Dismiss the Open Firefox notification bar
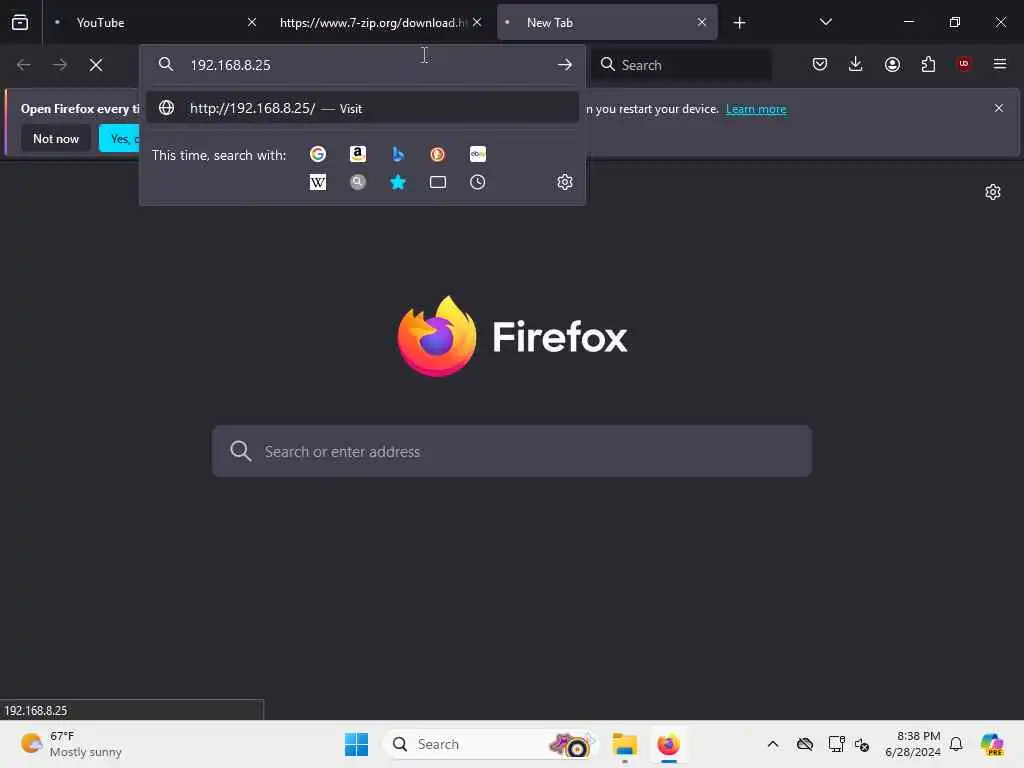Viewport: 1024px width, 768px height. tap(999, 108)
